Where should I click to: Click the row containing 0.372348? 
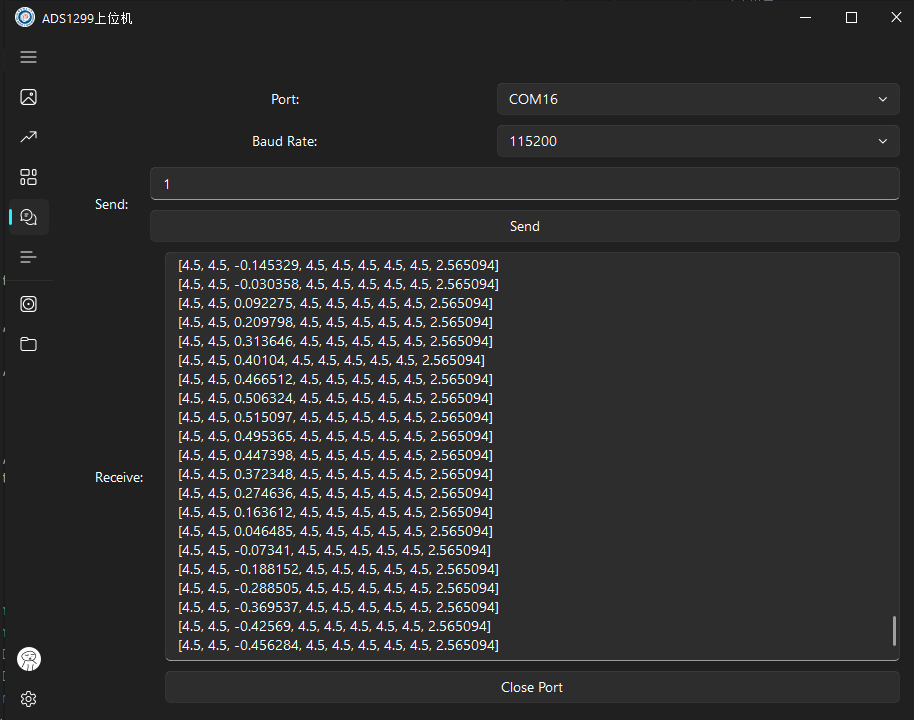[x=335, y=474]
